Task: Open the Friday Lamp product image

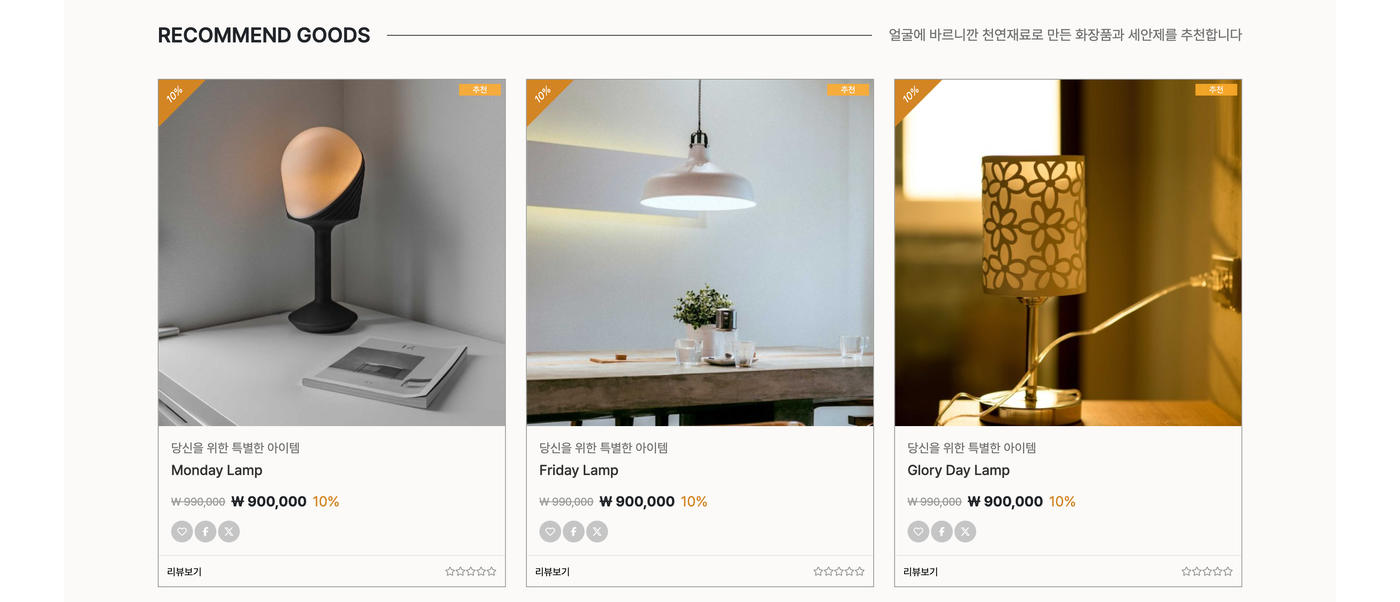Action: pos(700,253)
